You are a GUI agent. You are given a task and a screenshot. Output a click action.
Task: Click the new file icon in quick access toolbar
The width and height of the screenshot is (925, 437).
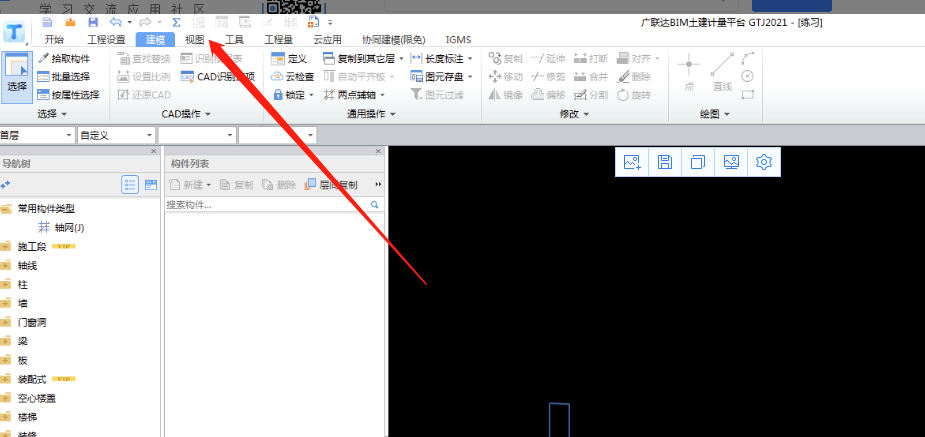click(47, 22)
